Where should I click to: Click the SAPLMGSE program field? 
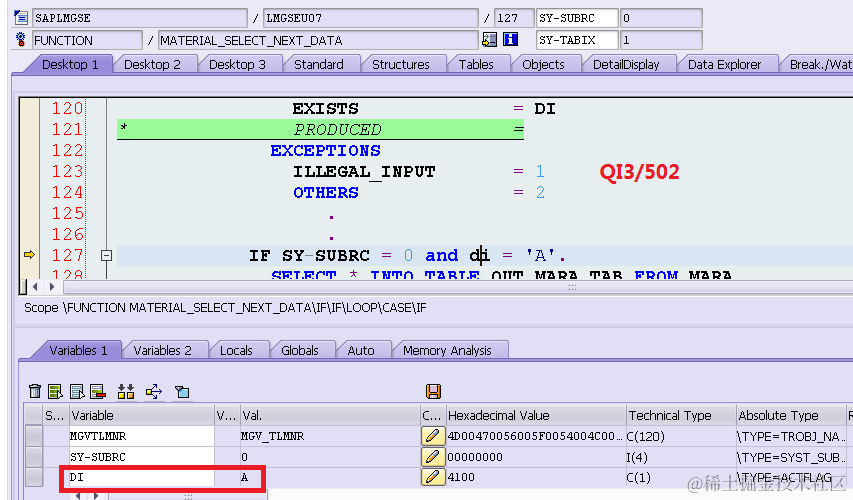click(140, 18)
